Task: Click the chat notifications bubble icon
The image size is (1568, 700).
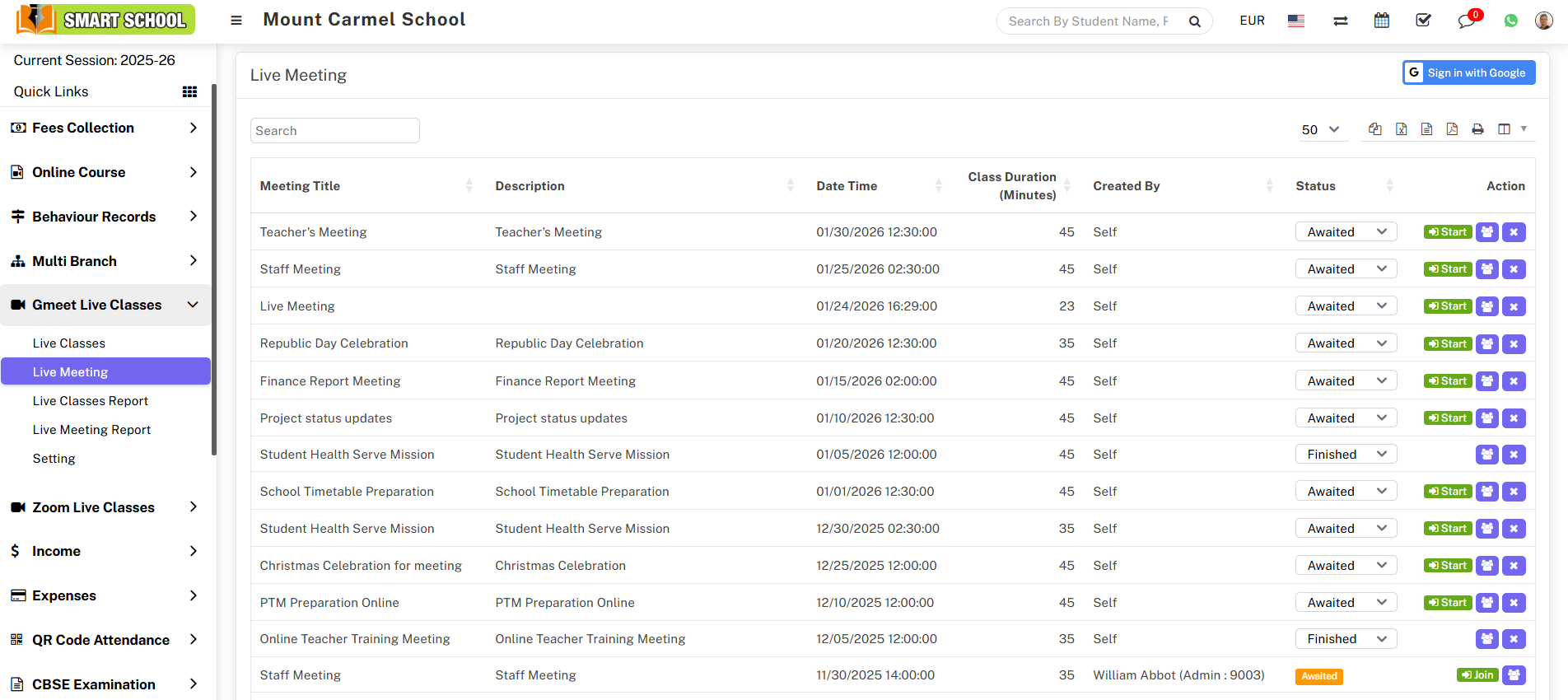Action: [x=1466, y=21]
